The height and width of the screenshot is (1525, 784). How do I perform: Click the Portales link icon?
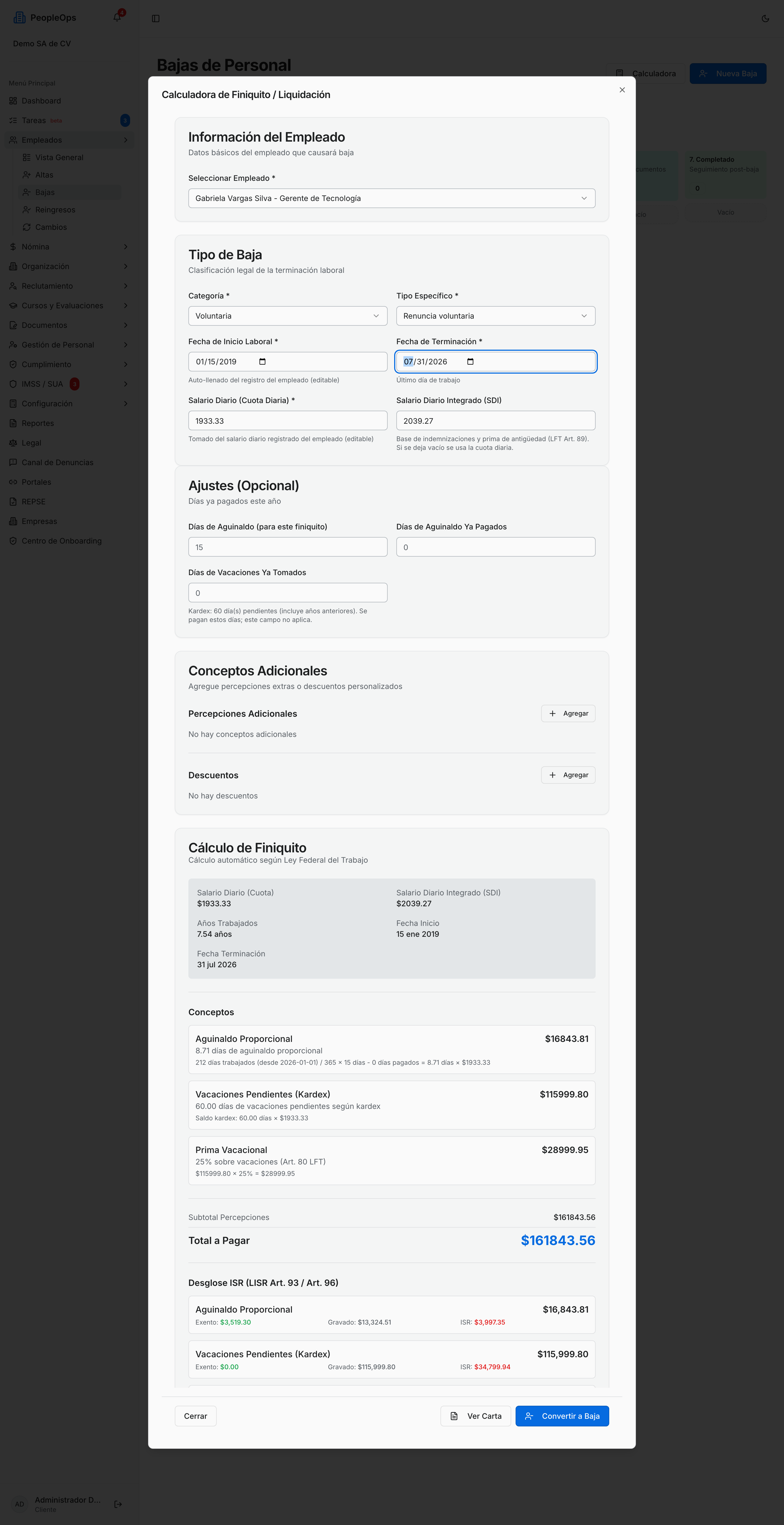pyautogui.click(x=13, y=482)
